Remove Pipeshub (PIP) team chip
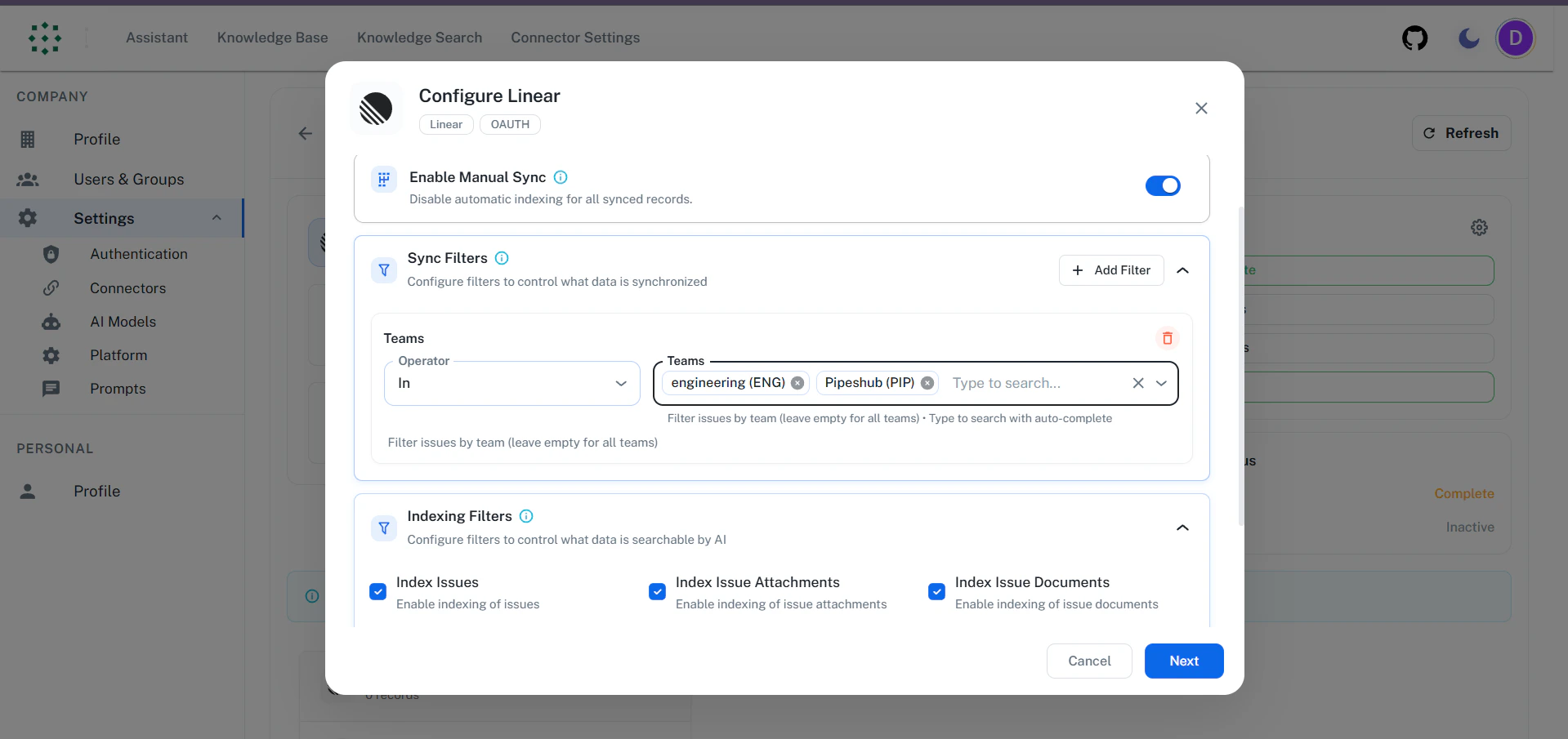Image resolution: width=1568 pixels, height=739 pixels. 927,383
